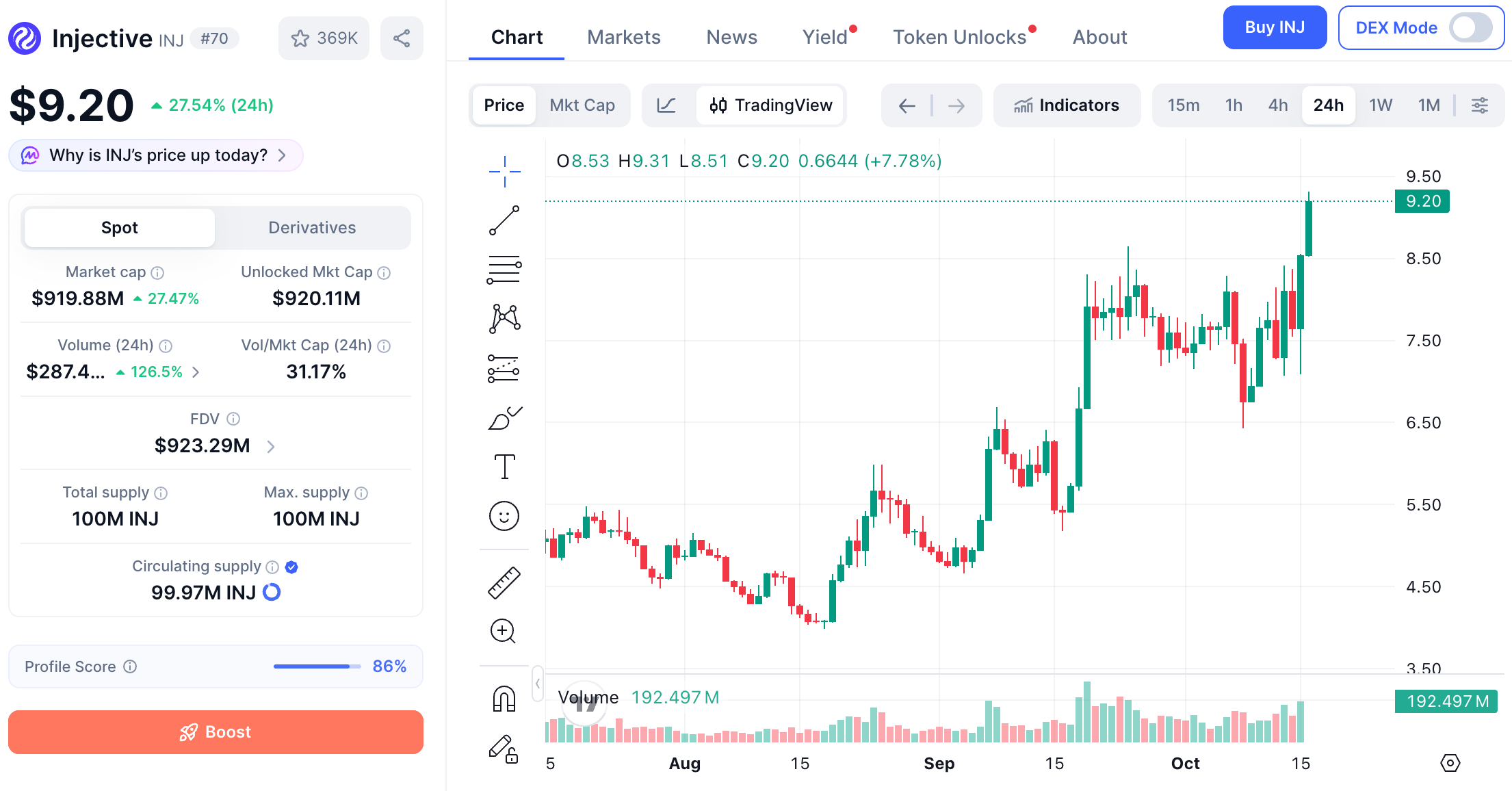Select the trend line drawing tool
Image resolution: width=1512 pixels, height=791 pixels.
click(x=504, y=220)
